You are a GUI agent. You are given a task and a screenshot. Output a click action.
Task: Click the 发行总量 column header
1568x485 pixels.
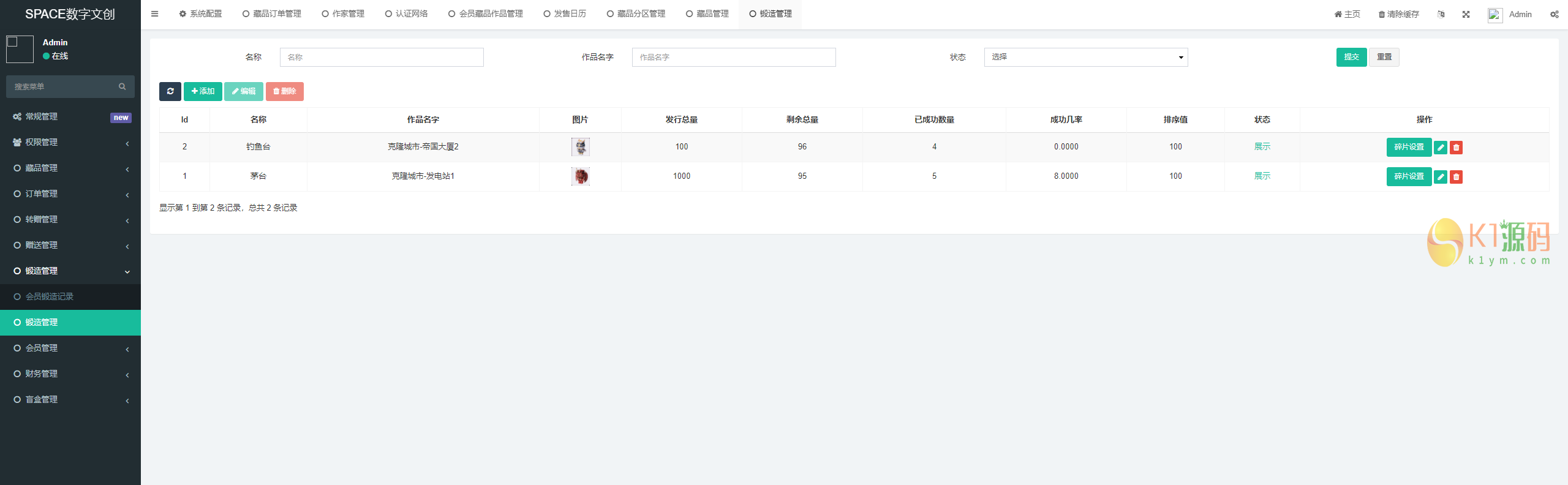682,119
